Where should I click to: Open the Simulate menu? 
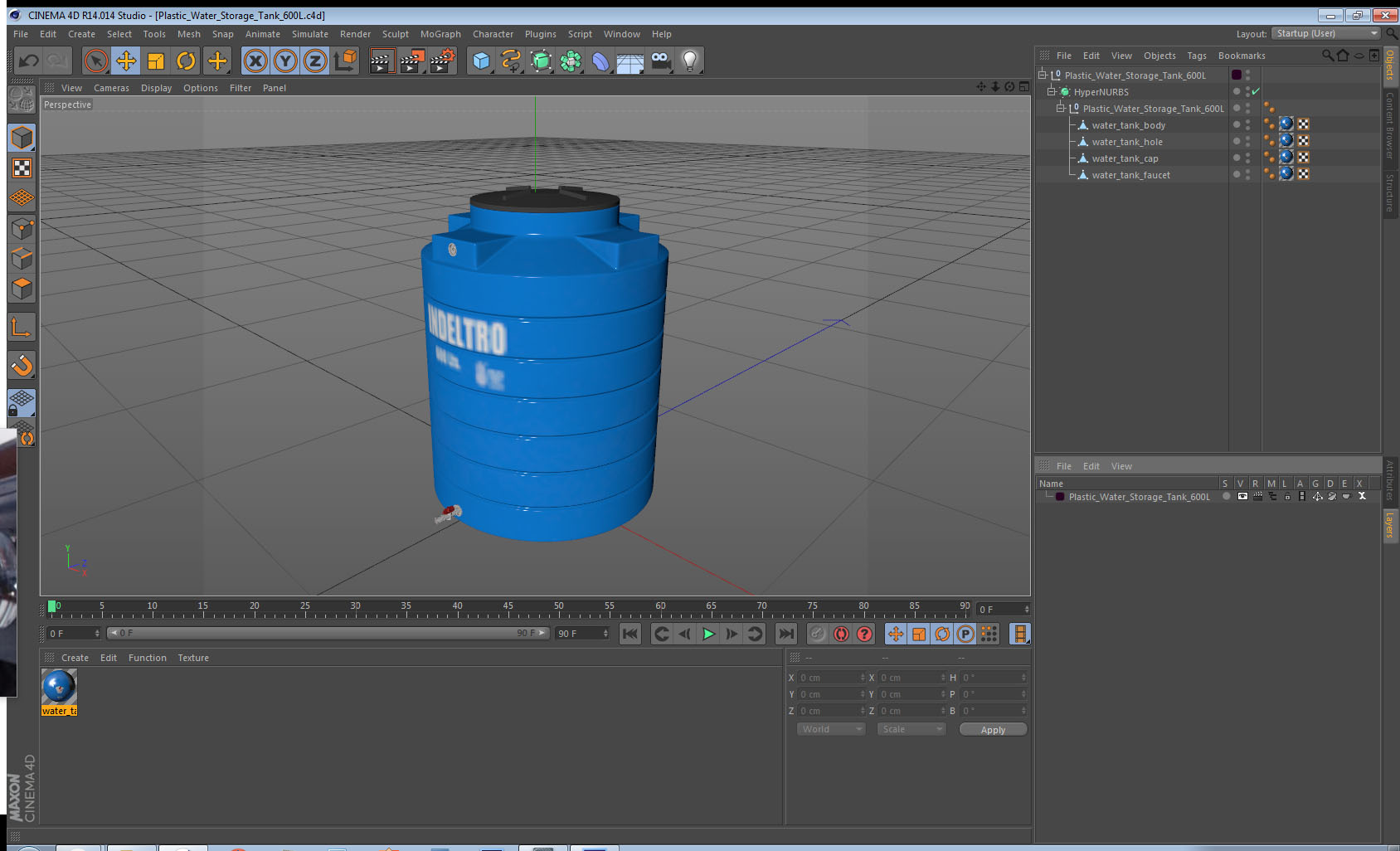pyautogui.click(x=310, y=34)
